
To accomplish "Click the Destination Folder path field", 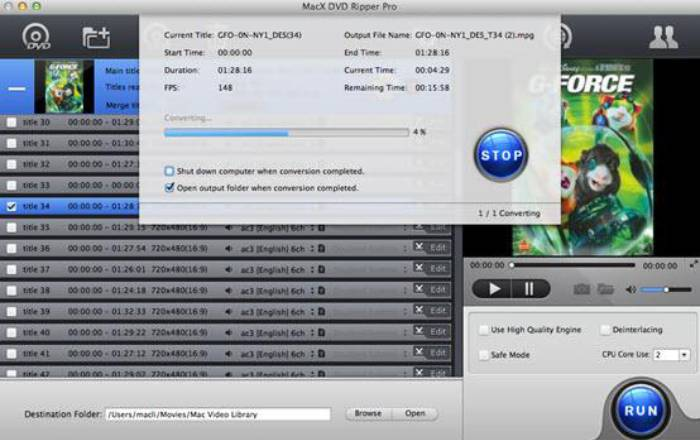I will [x=218, y=414].
